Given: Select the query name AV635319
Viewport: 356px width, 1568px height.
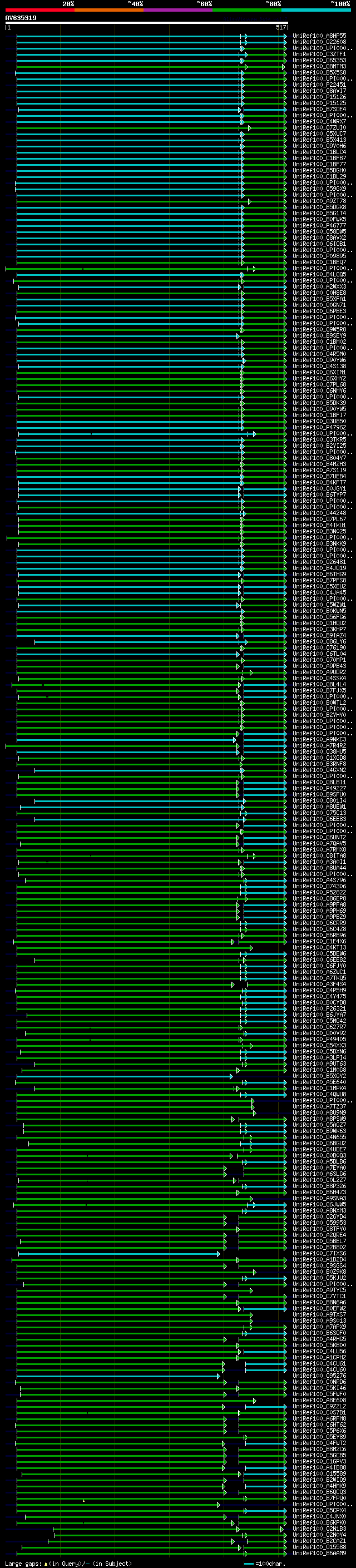Looking at the screenshot, I should [21, 18].
